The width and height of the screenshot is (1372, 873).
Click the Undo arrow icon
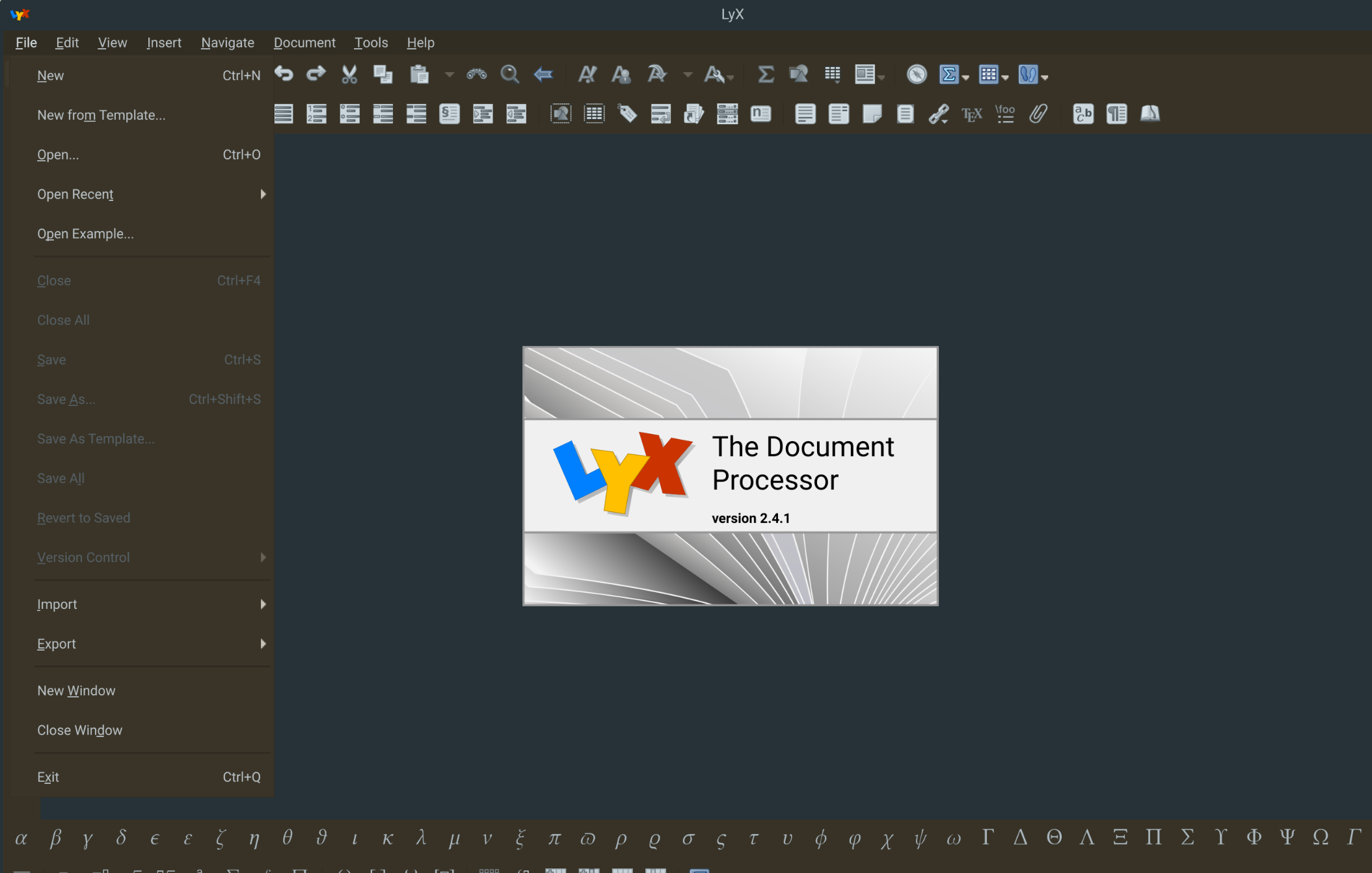[x=284, y=74]
